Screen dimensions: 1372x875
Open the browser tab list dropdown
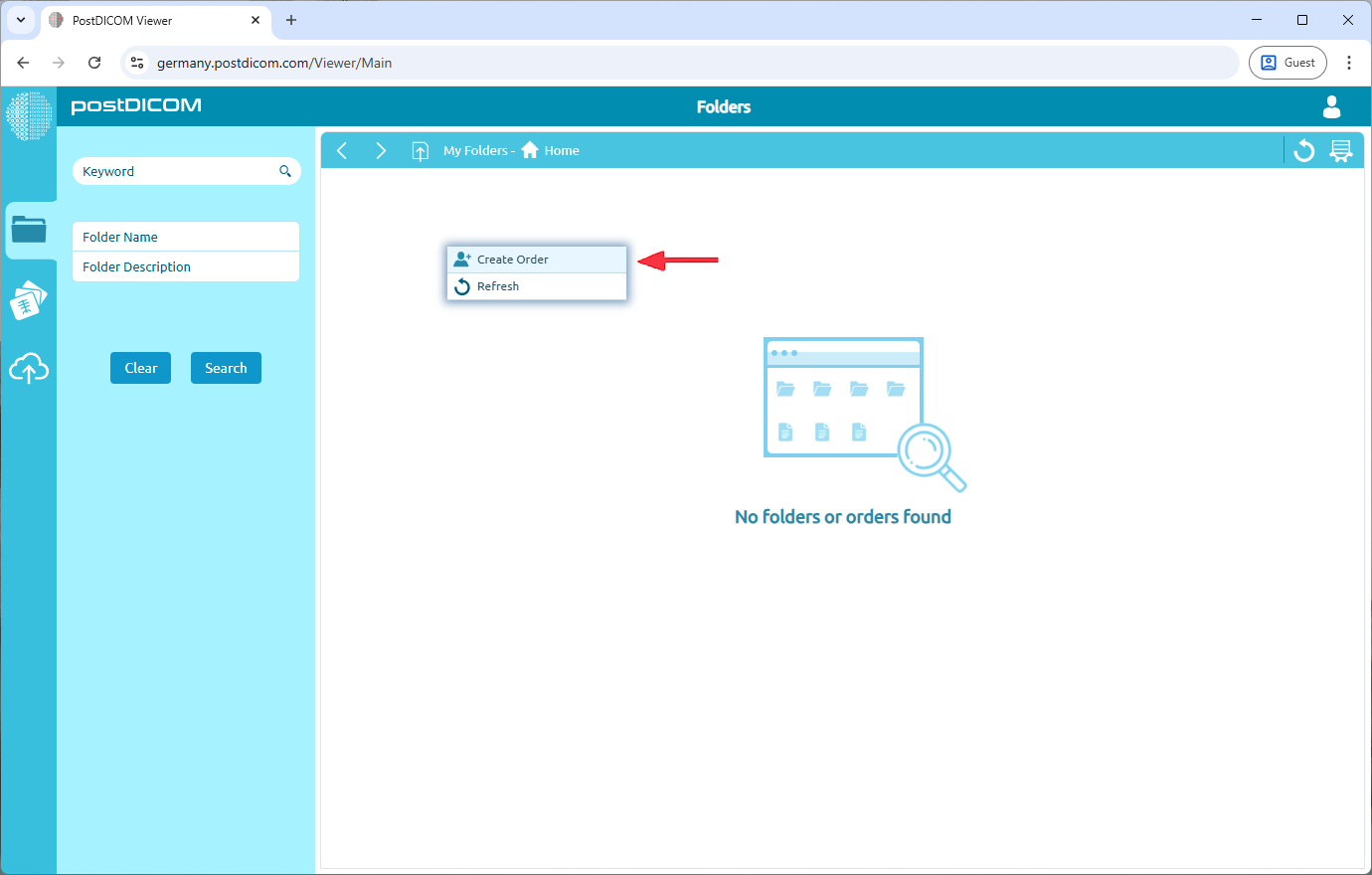click(20, 20)
